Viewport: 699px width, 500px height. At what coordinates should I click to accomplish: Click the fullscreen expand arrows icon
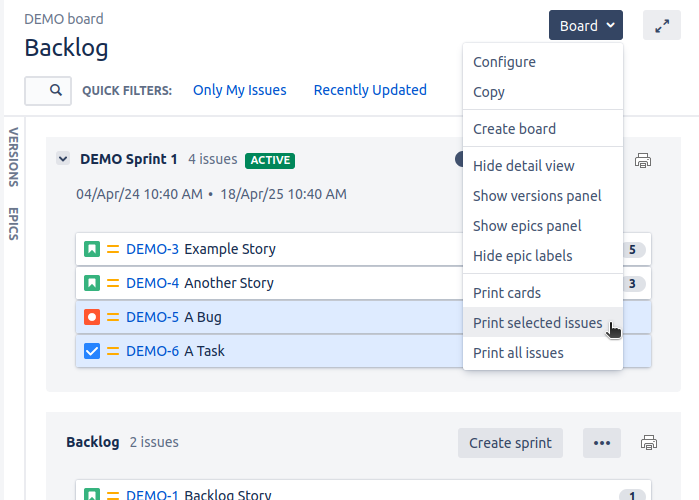coord(662,26)
